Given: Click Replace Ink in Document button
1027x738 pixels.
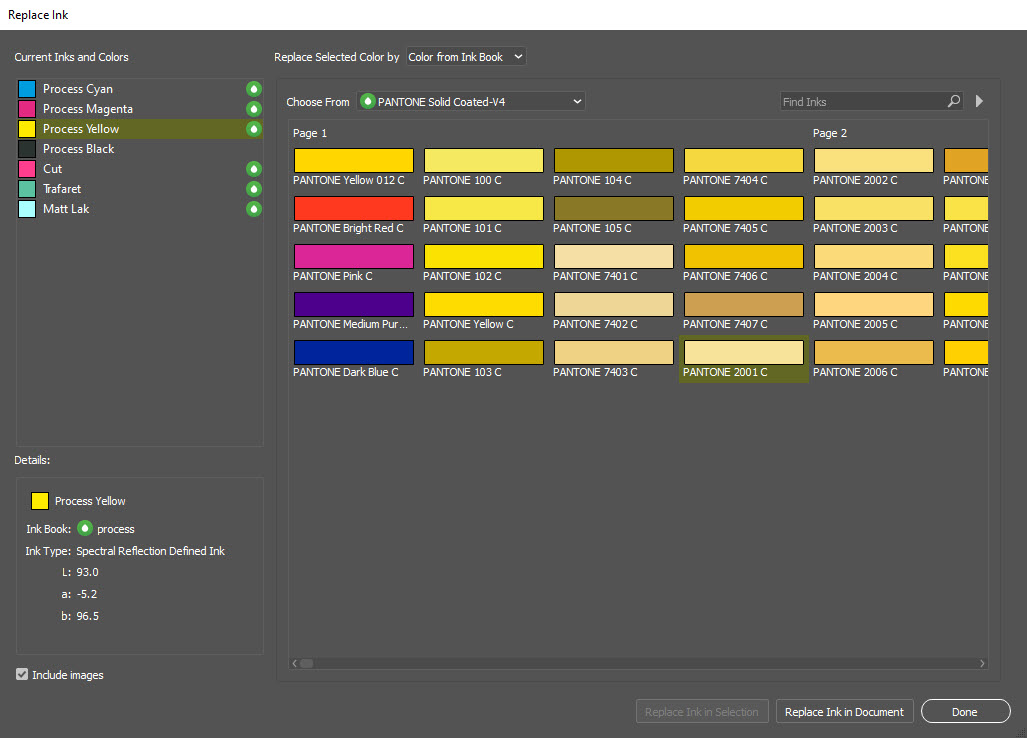Looking at the screenshot, I should coord(844,712).
